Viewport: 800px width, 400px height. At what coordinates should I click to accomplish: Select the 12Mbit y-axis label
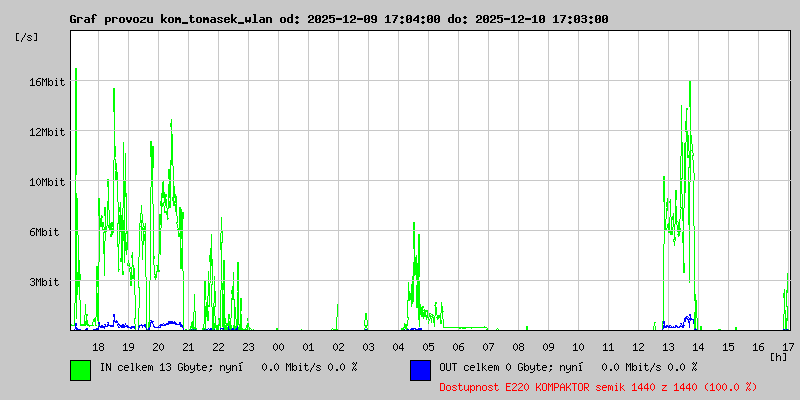[x=46, y=132]
